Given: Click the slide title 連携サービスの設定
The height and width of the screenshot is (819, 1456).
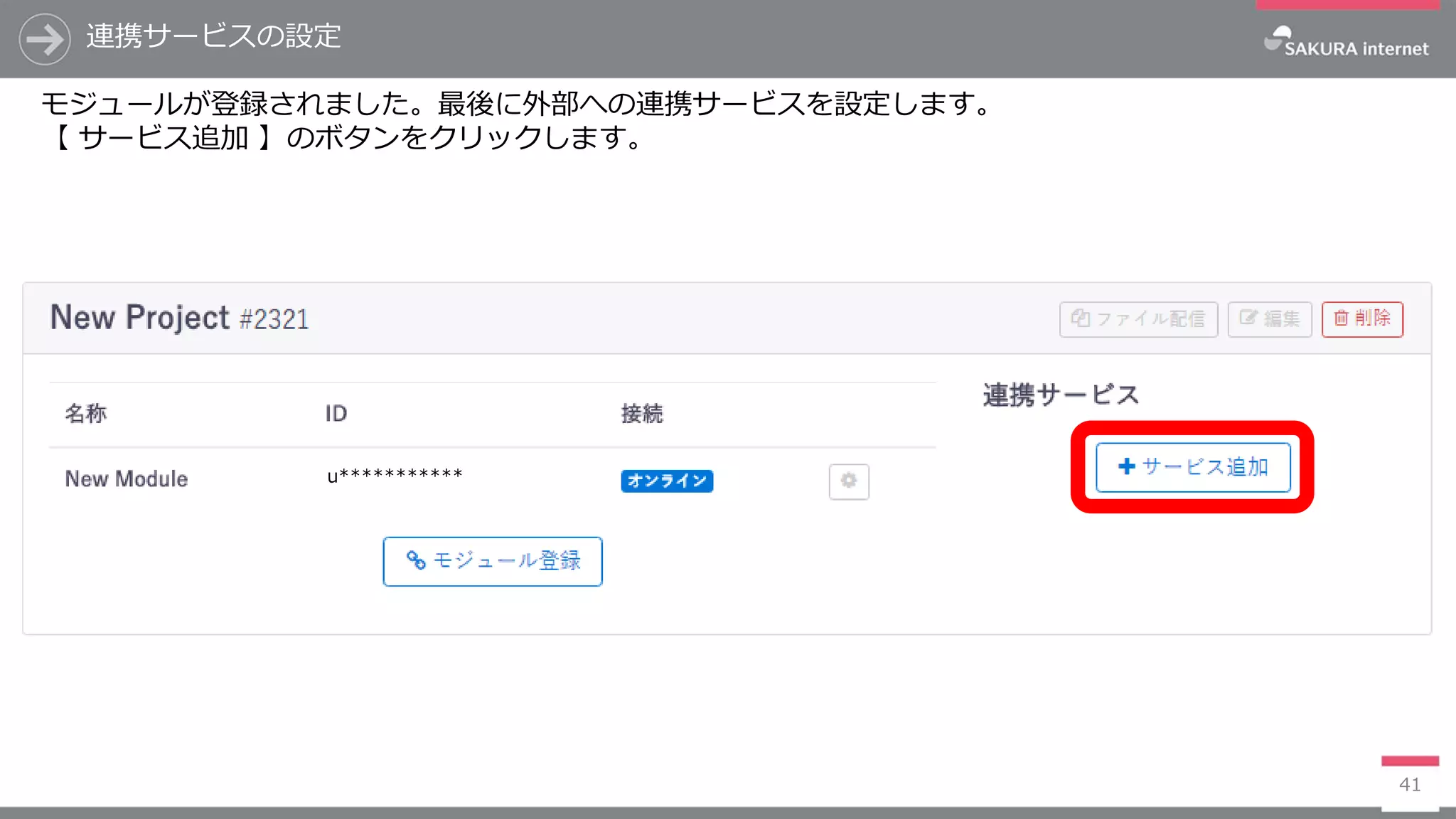Looking at the screenshot, I should tap(213, 36).
